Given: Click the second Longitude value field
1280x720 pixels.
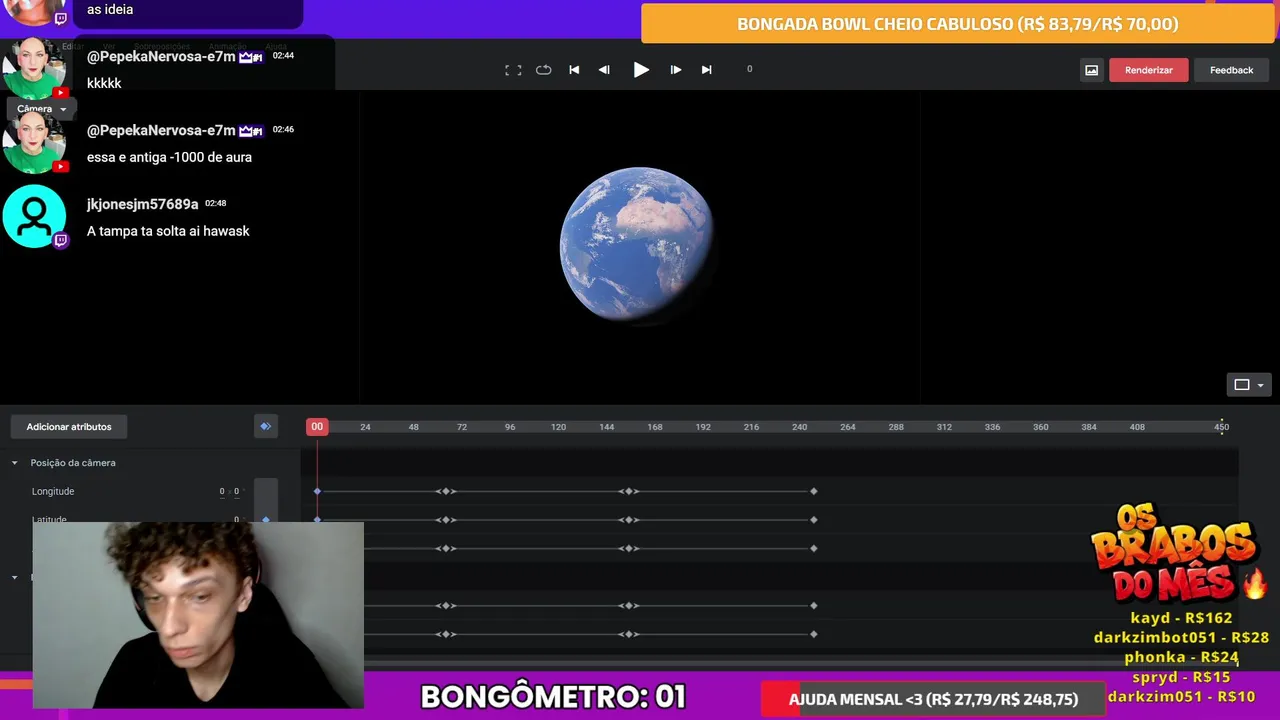Looking at the screenshot, I should click(x=236, y=492).
